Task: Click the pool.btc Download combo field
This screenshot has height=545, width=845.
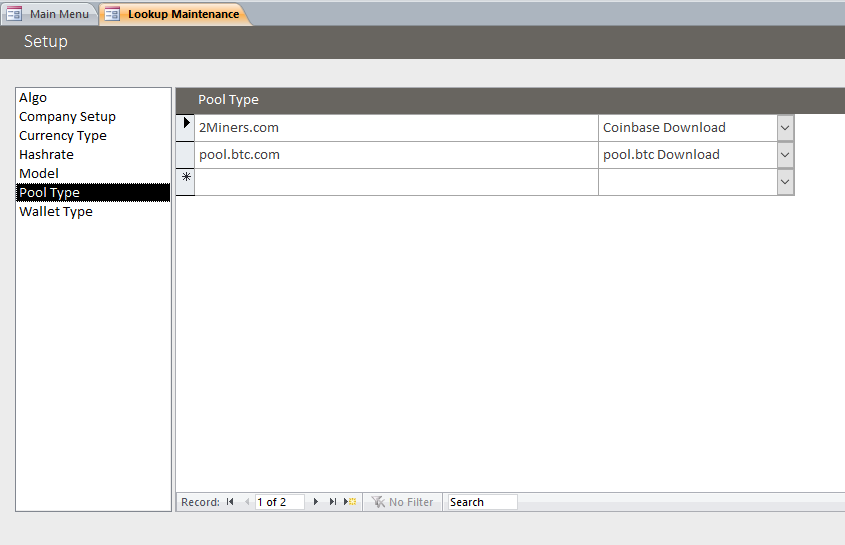Action: coord(688,155)
